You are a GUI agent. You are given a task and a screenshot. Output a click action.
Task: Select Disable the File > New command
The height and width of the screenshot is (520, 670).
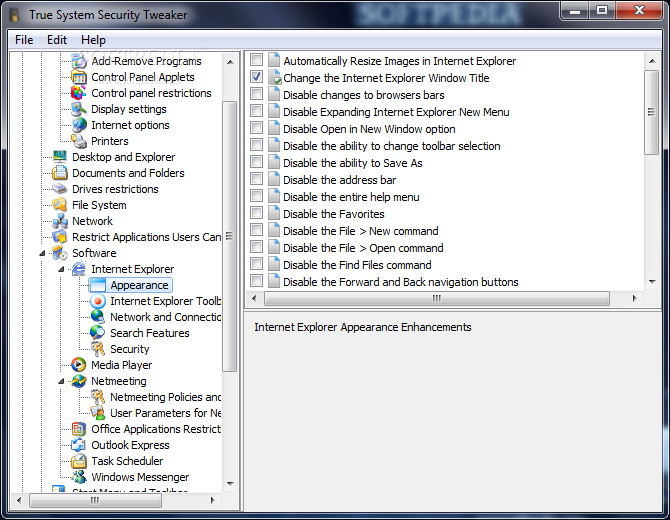(x=360, y=231)
